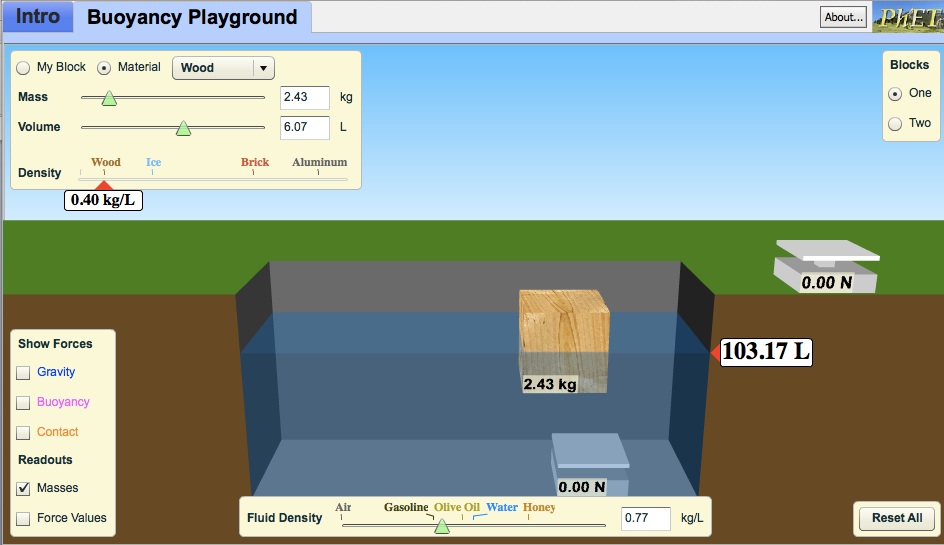Click the Fluid Density slider handle
Viewport: 944px width, 545px height.
(x=442, y=526)
